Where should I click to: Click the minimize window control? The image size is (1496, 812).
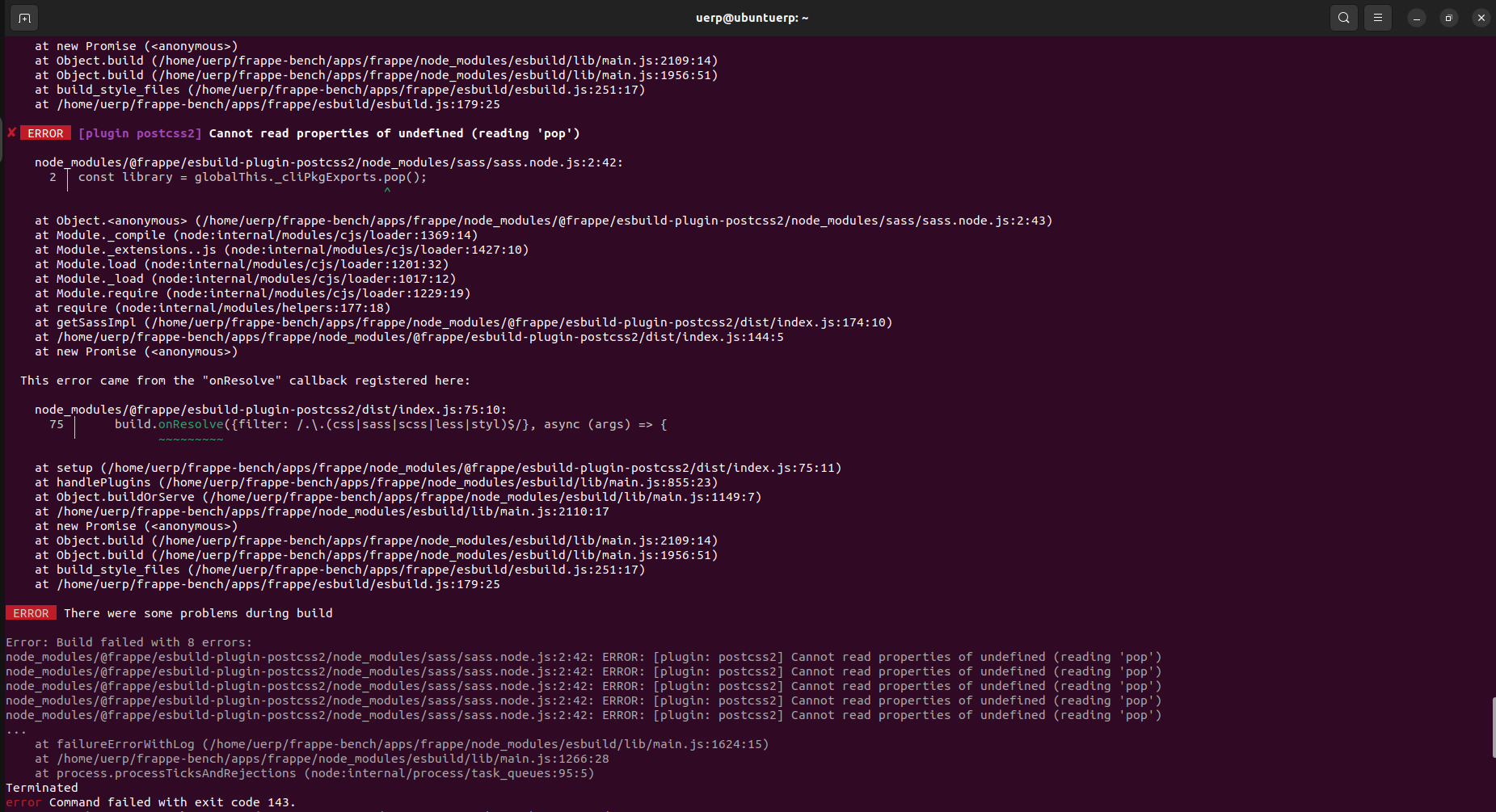coord(1415,17)
